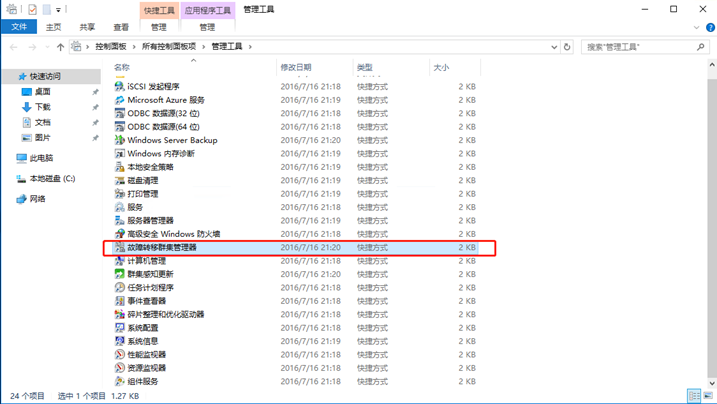Open the 文件 menu
The height and width of the screenshot is (404, 717).
click(18, 28)
